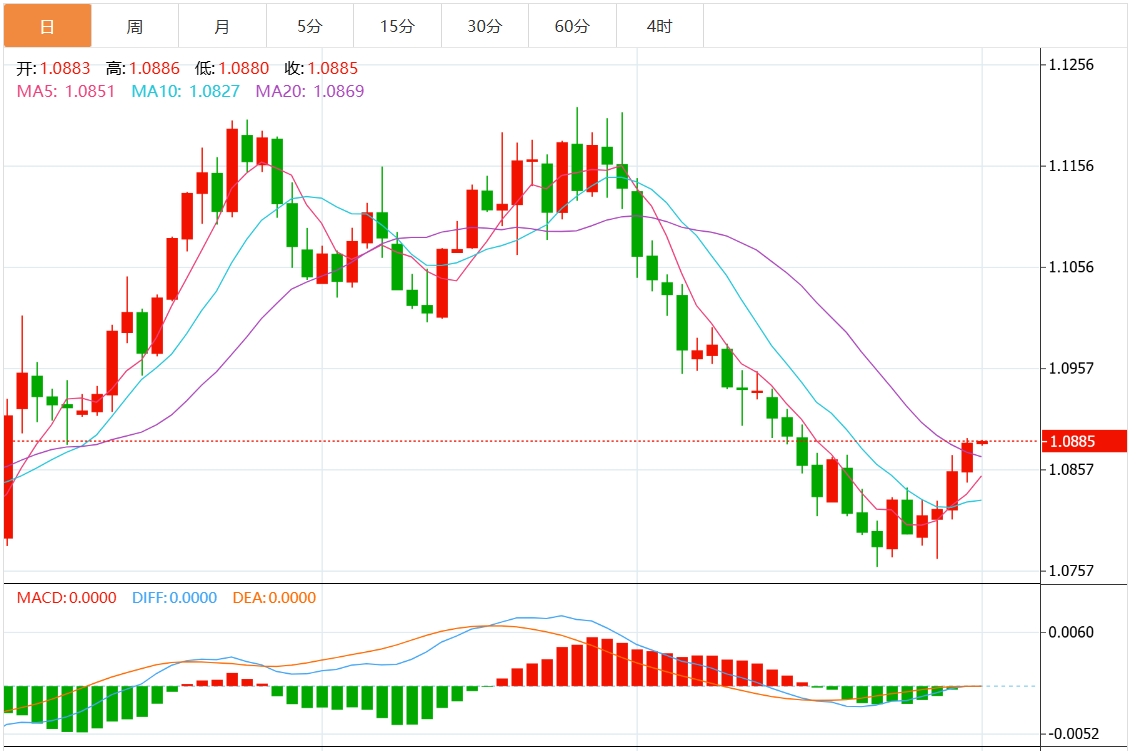This screenshot has width=1141, height=751.
Task: Open the 15分 timeframe tab
Action: [x=397, y=26]
